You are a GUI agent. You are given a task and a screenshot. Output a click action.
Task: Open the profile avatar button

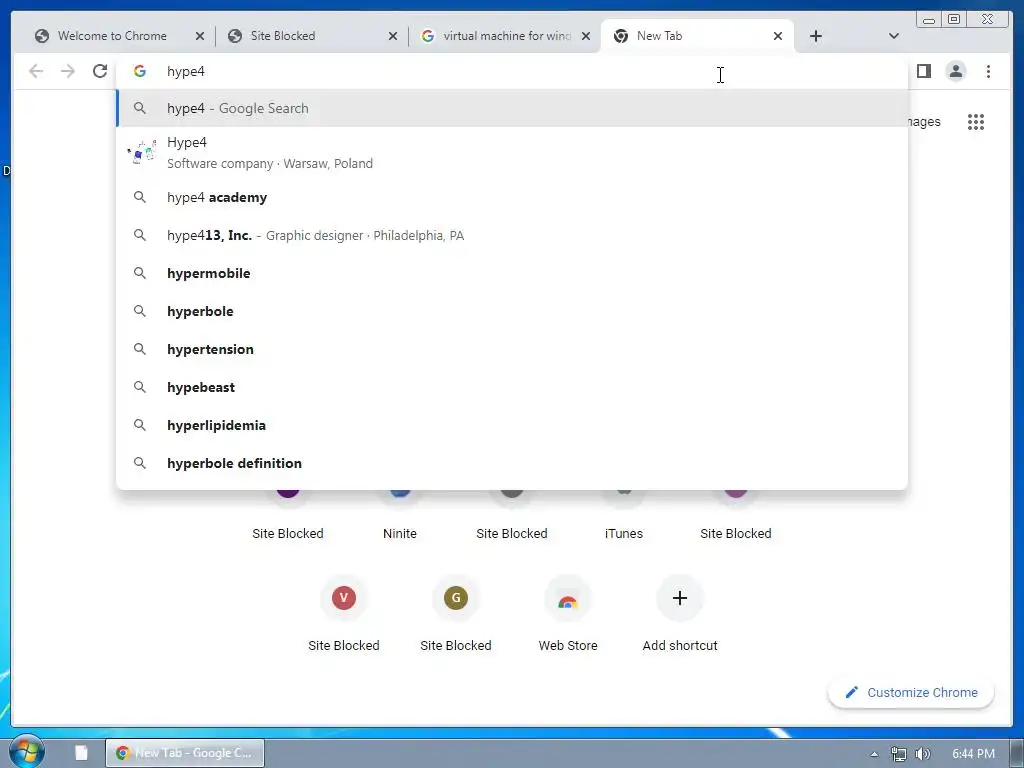point(955,71)
